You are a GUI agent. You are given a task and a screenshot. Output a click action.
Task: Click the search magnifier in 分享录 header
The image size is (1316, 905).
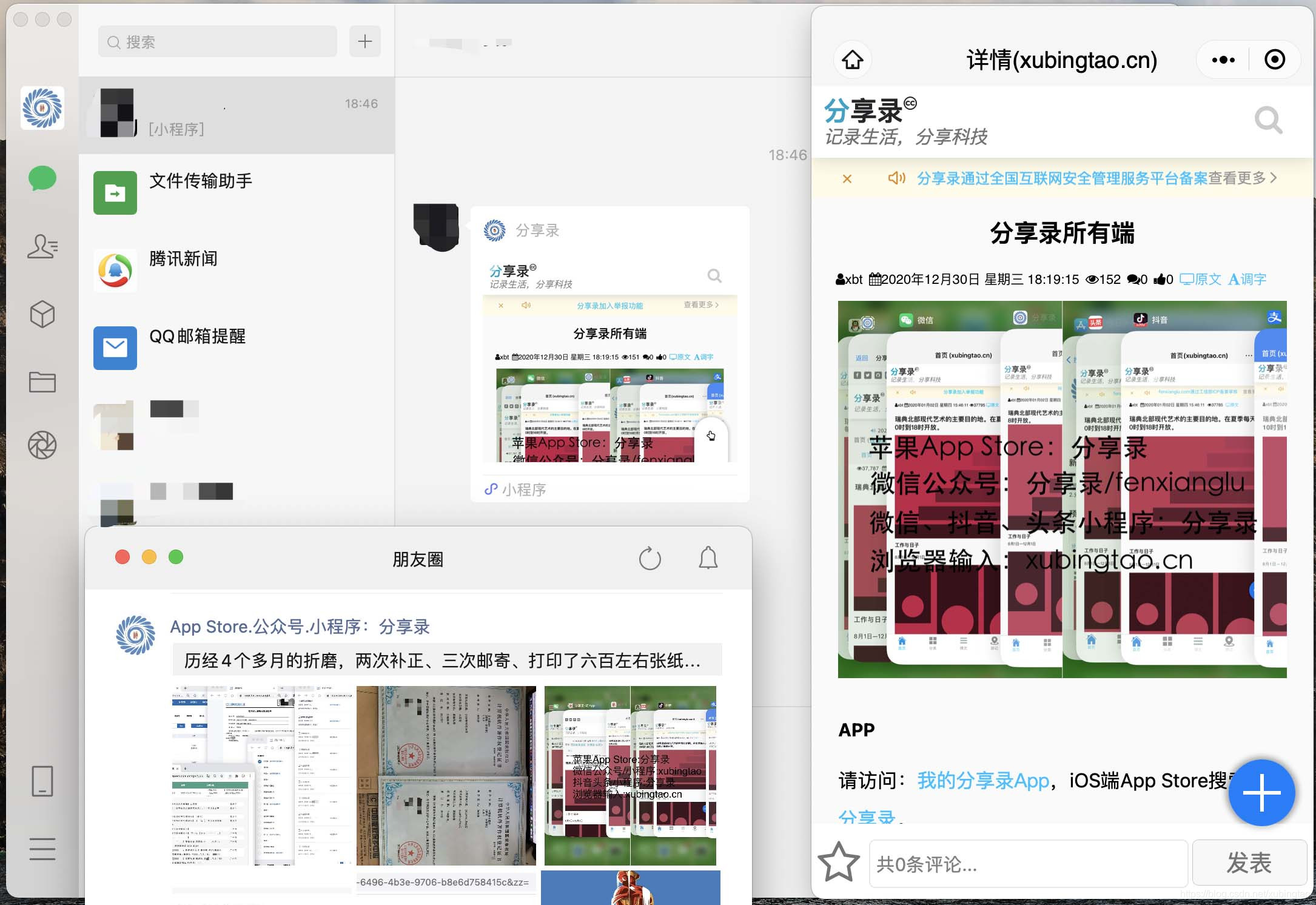(1268, 120)
